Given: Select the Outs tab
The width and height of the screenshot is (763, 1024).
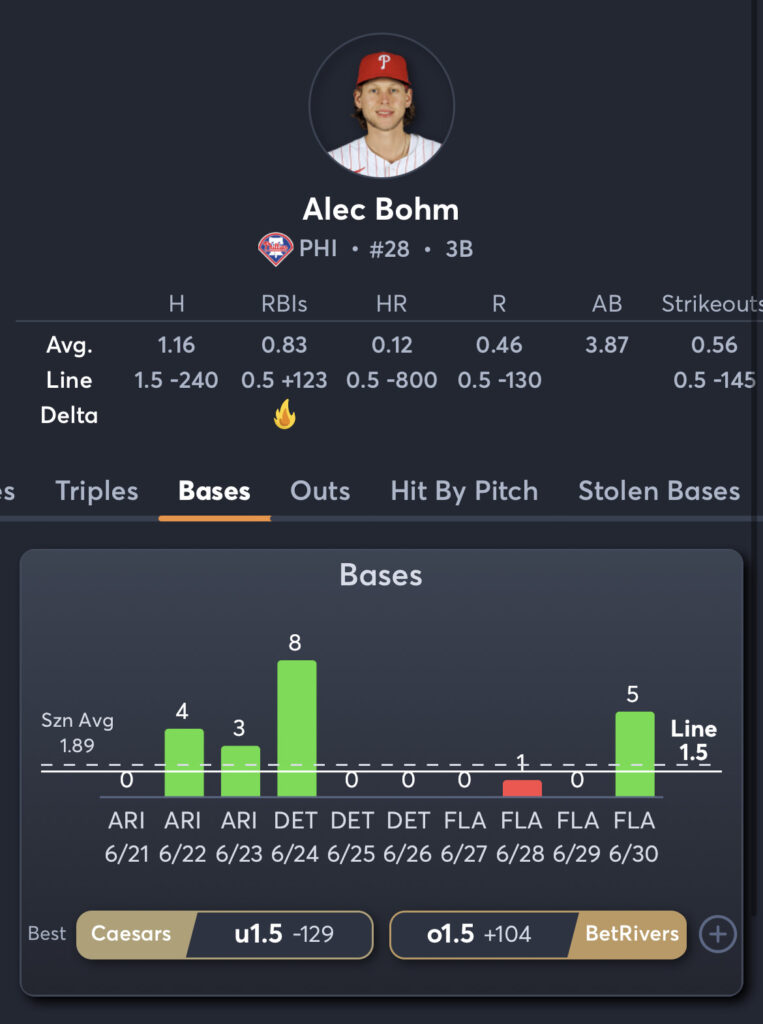Looking at the screenshot, I should pos(318,491).
